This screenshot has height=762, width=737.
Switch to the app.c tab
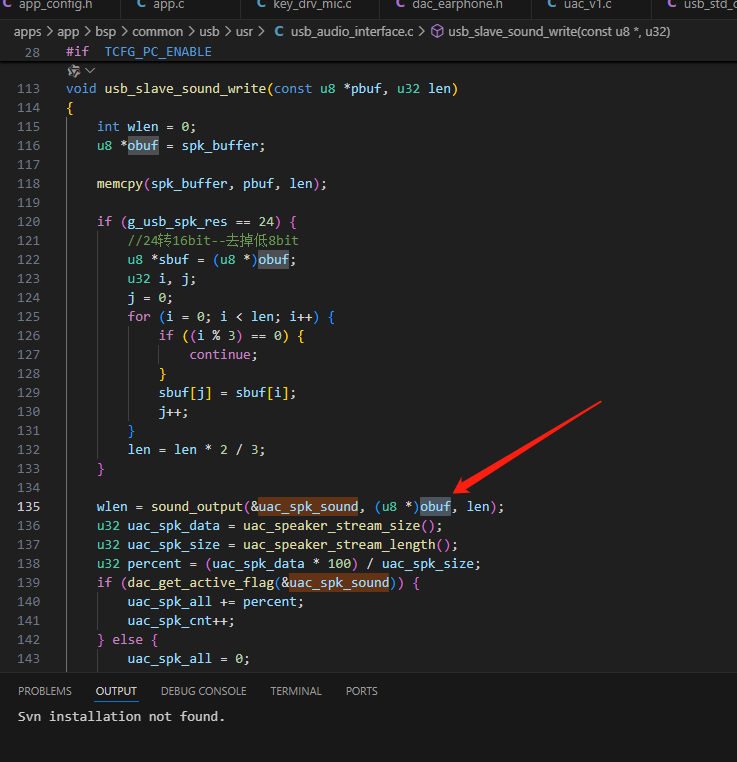pos(169,5)
